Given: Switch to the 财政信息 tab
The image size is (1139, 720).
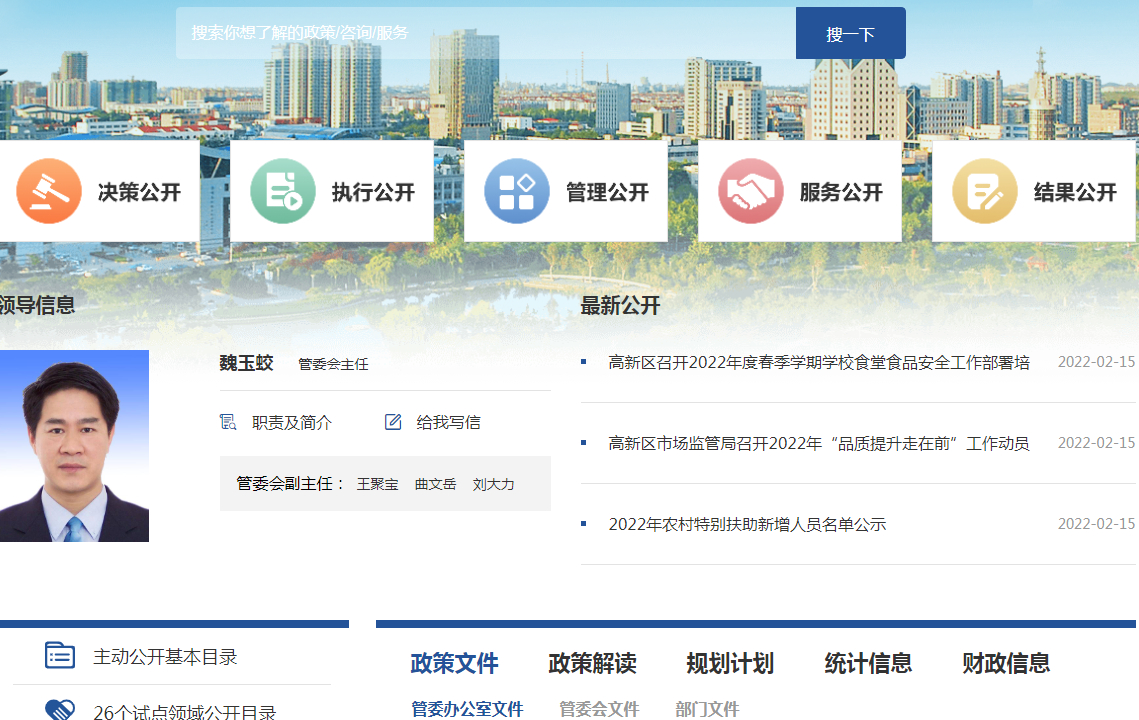Looking at the screenshot, I should [1007, 663].
